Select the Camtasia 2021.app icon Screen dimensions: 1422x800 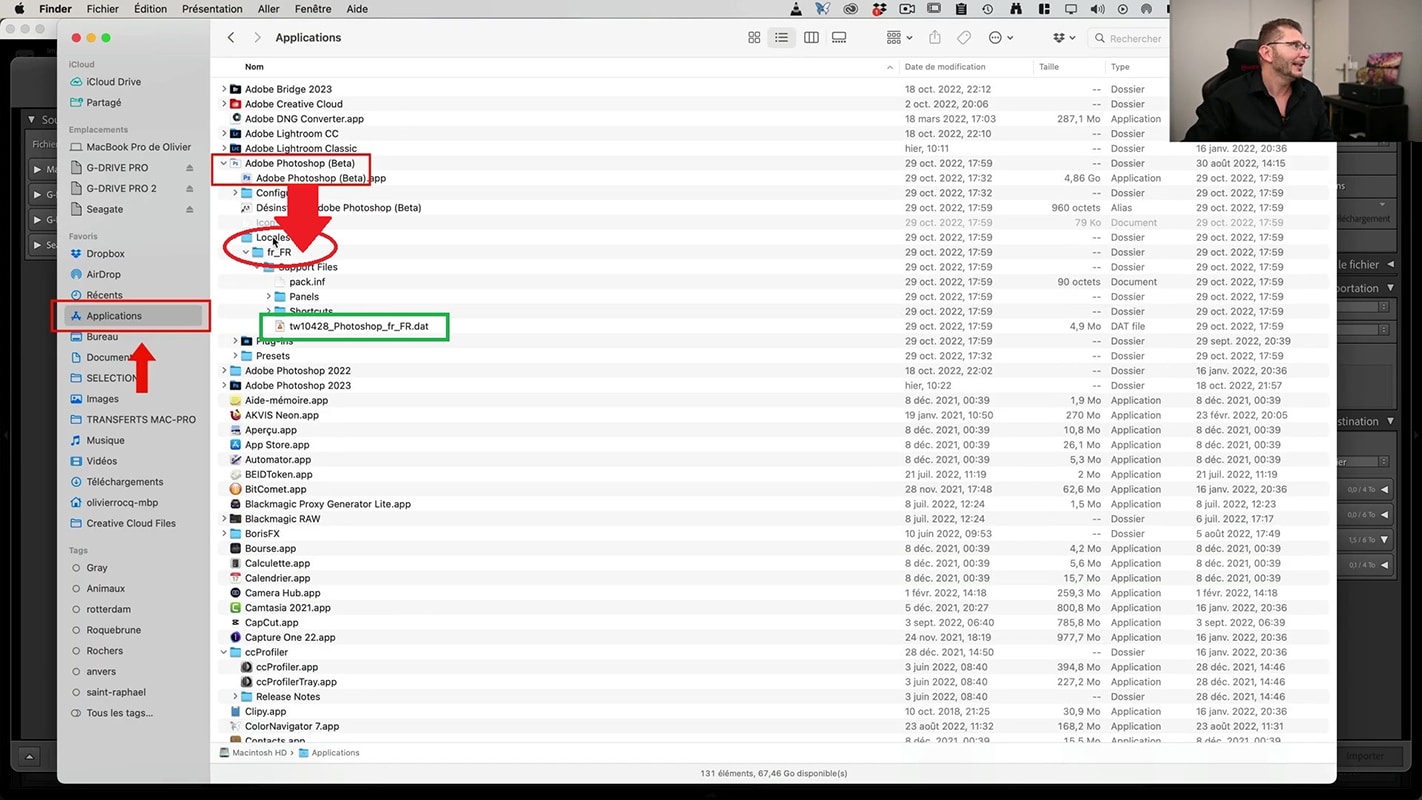tap(236, 608)
